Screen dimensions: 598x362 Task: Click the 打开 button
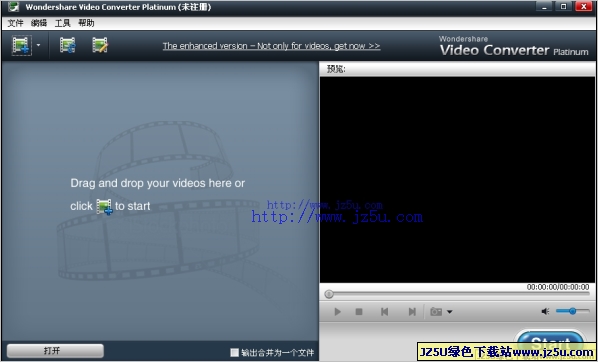pos(55,351)
